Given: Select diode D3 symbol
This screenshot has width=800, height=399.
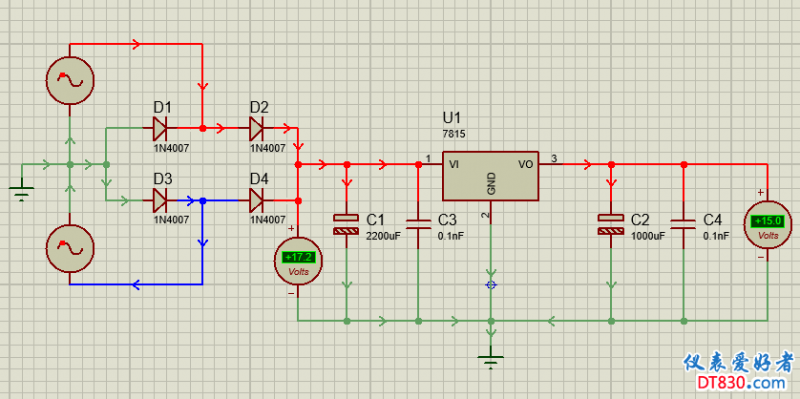Looking at the screenshot, I should [x=160, y=201].
